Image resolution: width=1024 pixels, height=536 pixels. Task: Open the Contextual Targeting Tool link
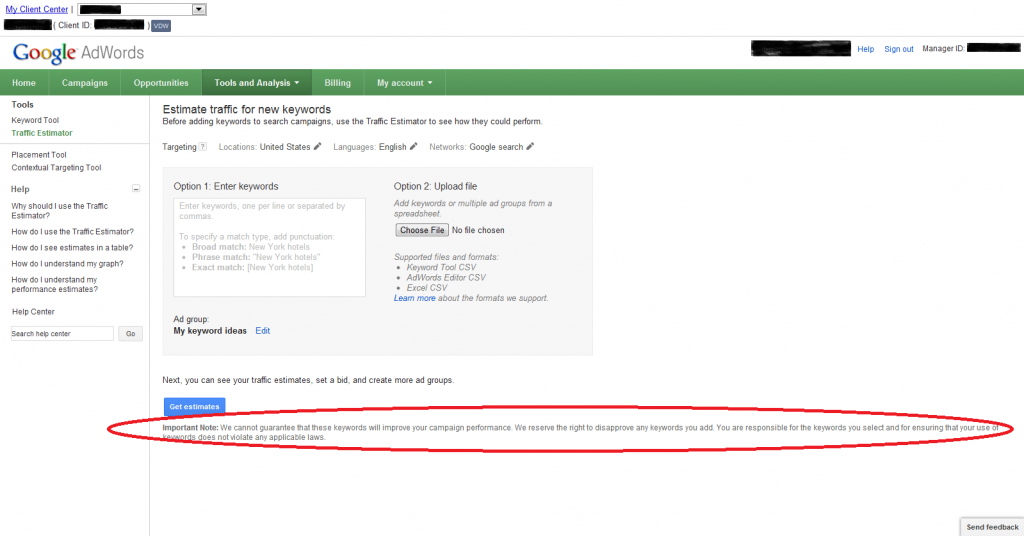(x=56, y=168)
